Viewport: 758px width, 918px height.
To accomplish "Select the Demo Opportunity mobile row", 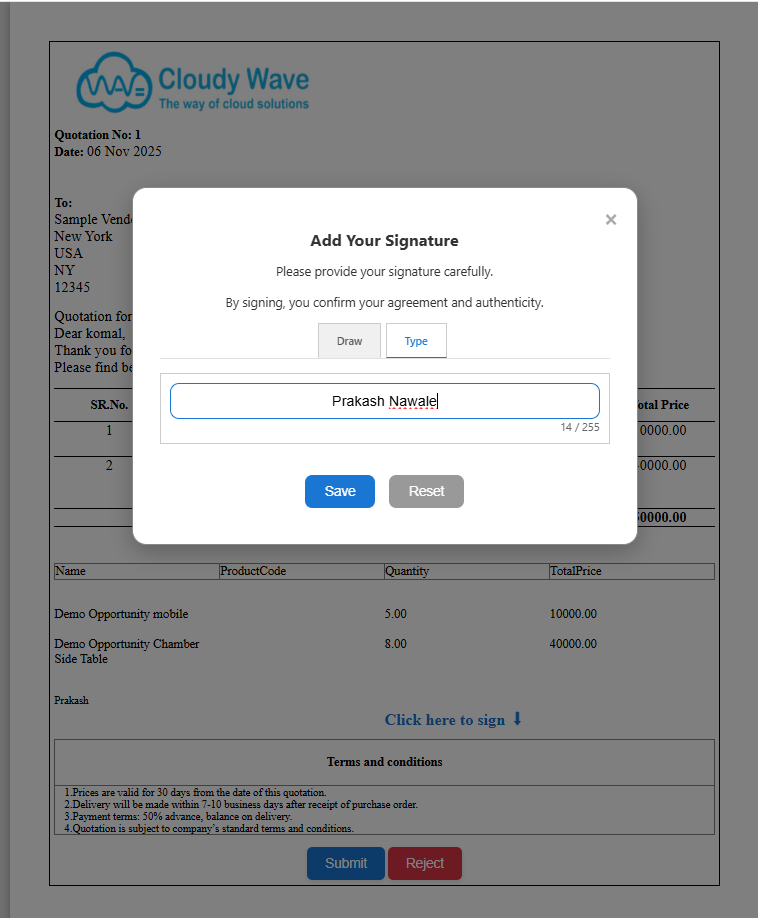I will [121, 614].
